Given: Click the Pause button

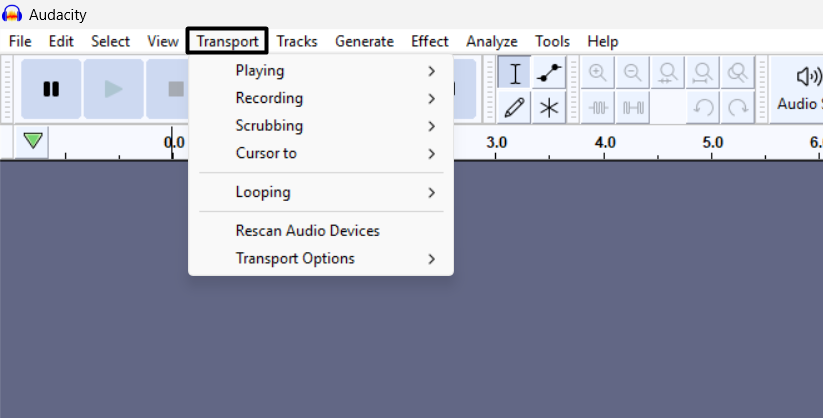Looking at the screenshot, I should click(51, 89).
